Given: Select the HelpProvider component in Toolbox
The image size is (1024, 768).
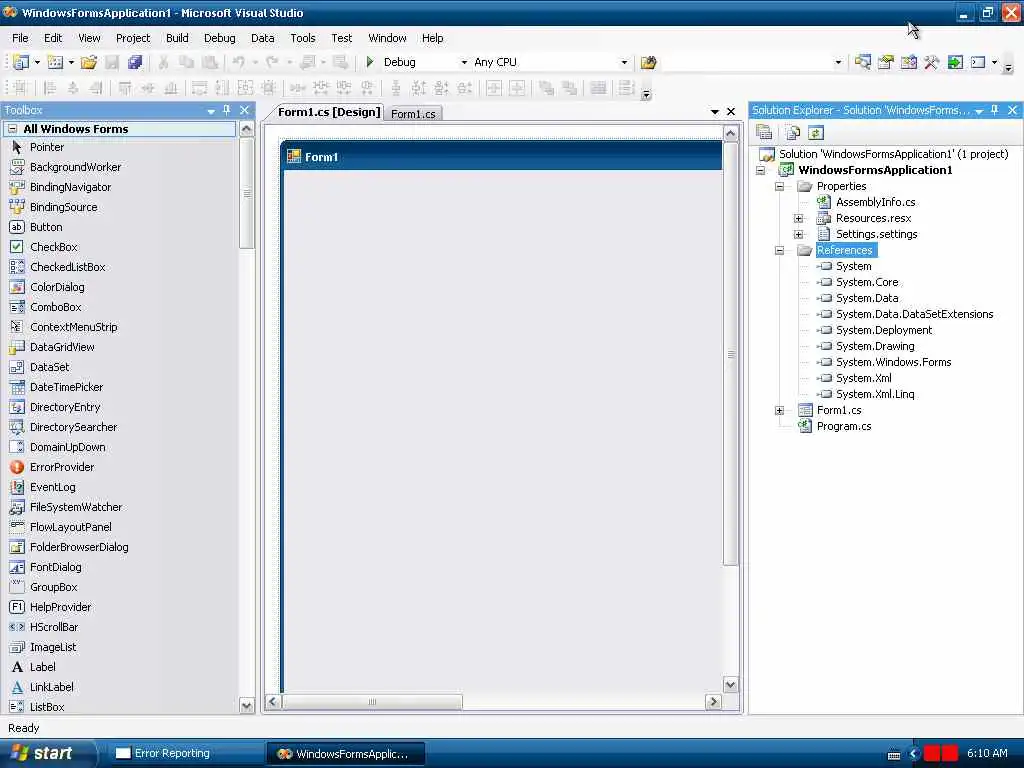Looking at the screenshot, I should [119, 607].
